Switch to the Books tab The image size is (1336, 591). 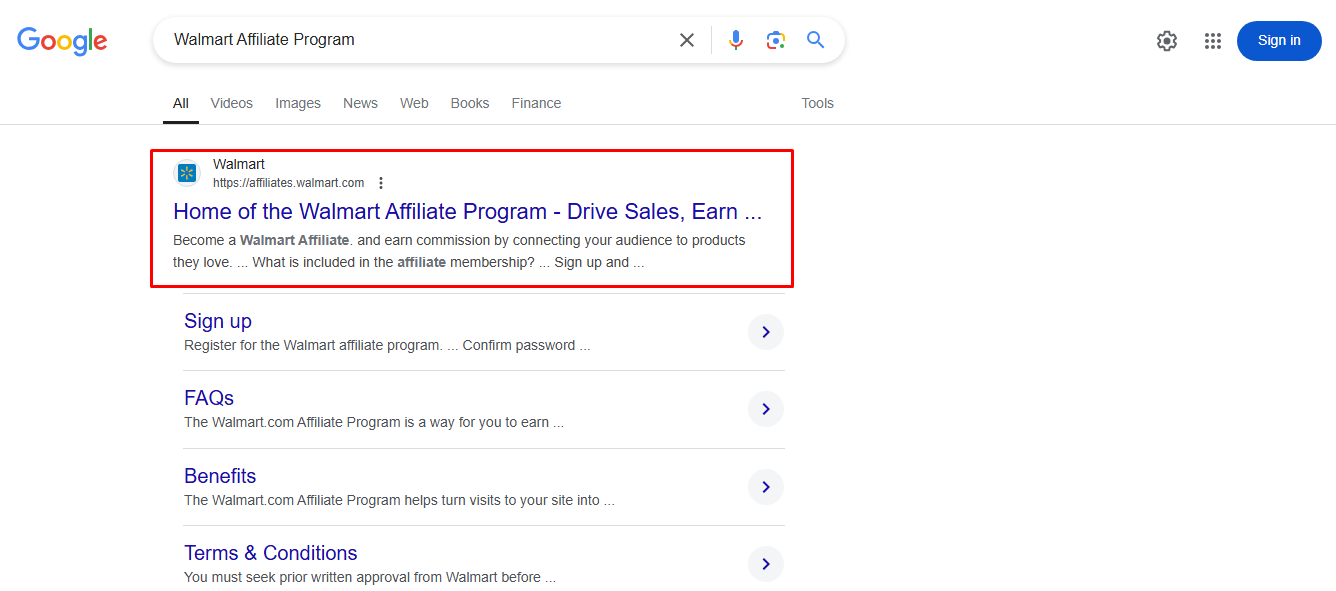click(470, 103)
